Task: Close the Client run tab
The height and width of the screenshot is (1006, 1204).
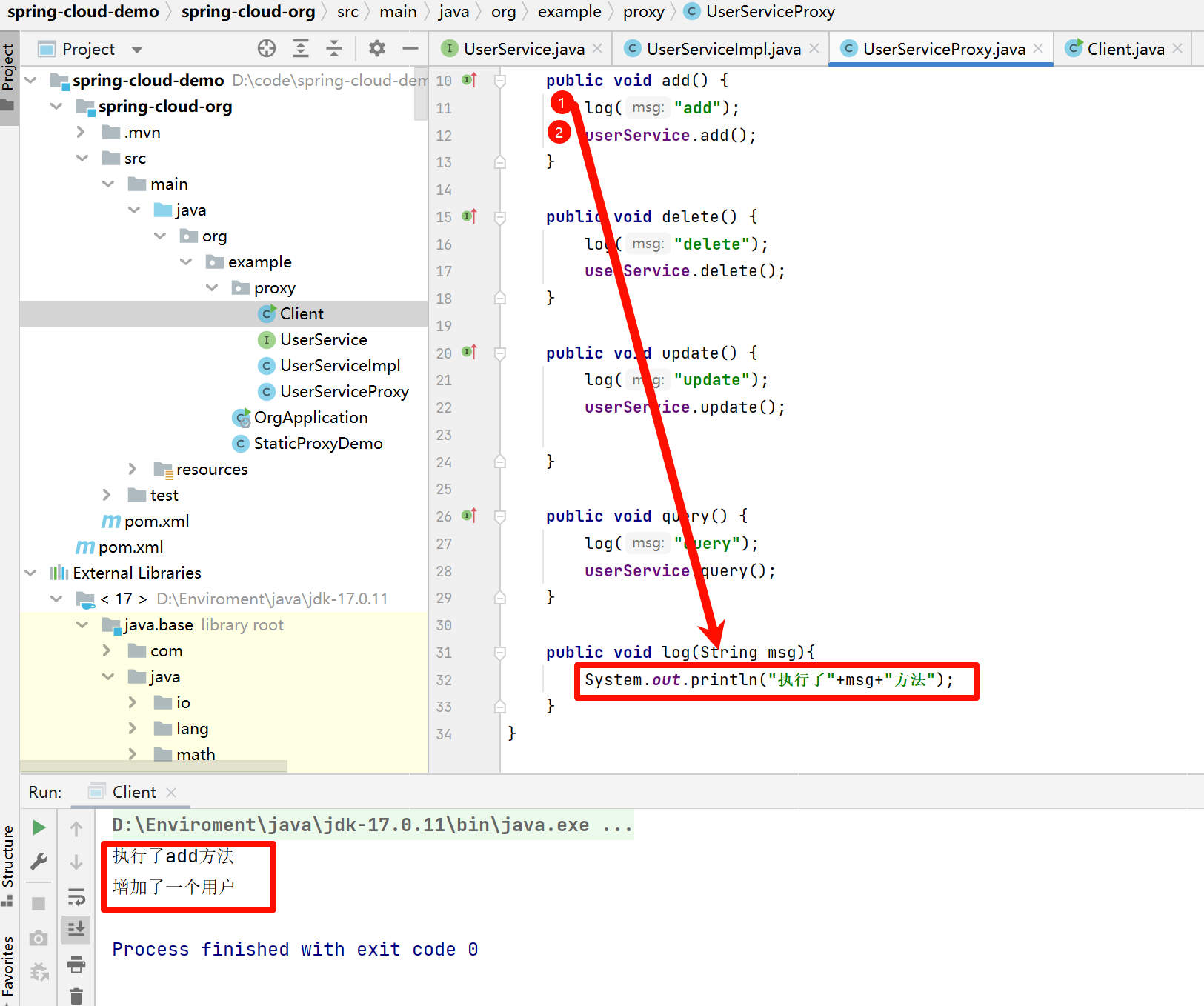Action: coord(171,793)
